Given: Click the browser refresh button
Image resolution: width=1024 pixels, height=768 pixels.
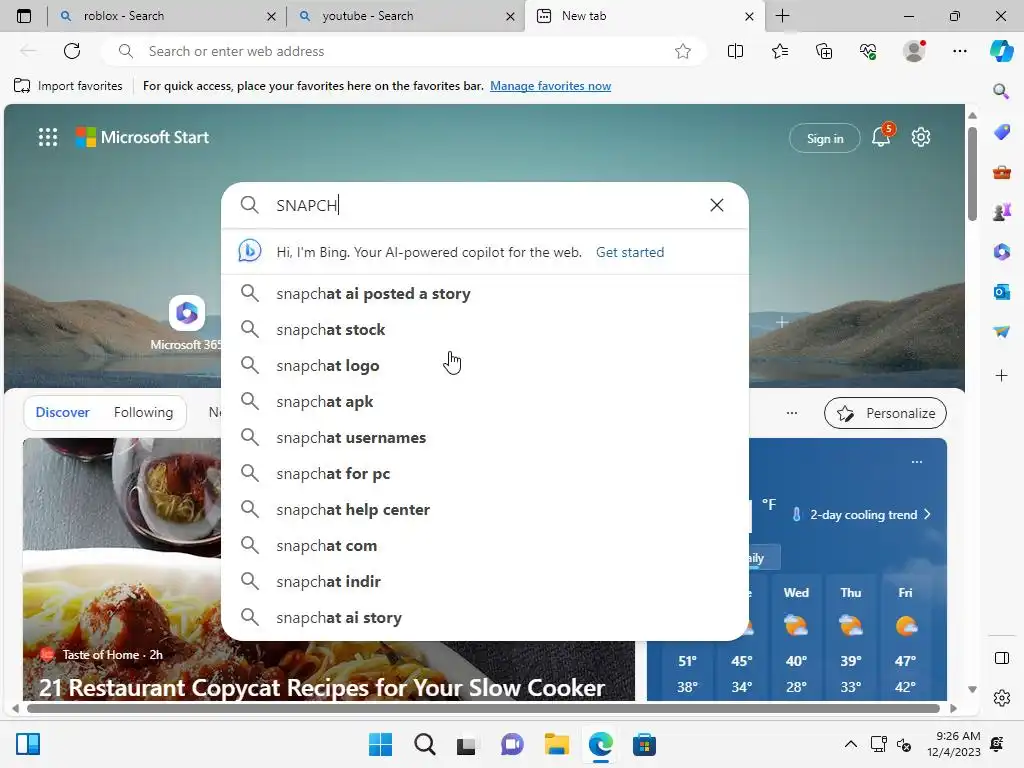Looking at the screenshot, I should [x=72, y=51].
